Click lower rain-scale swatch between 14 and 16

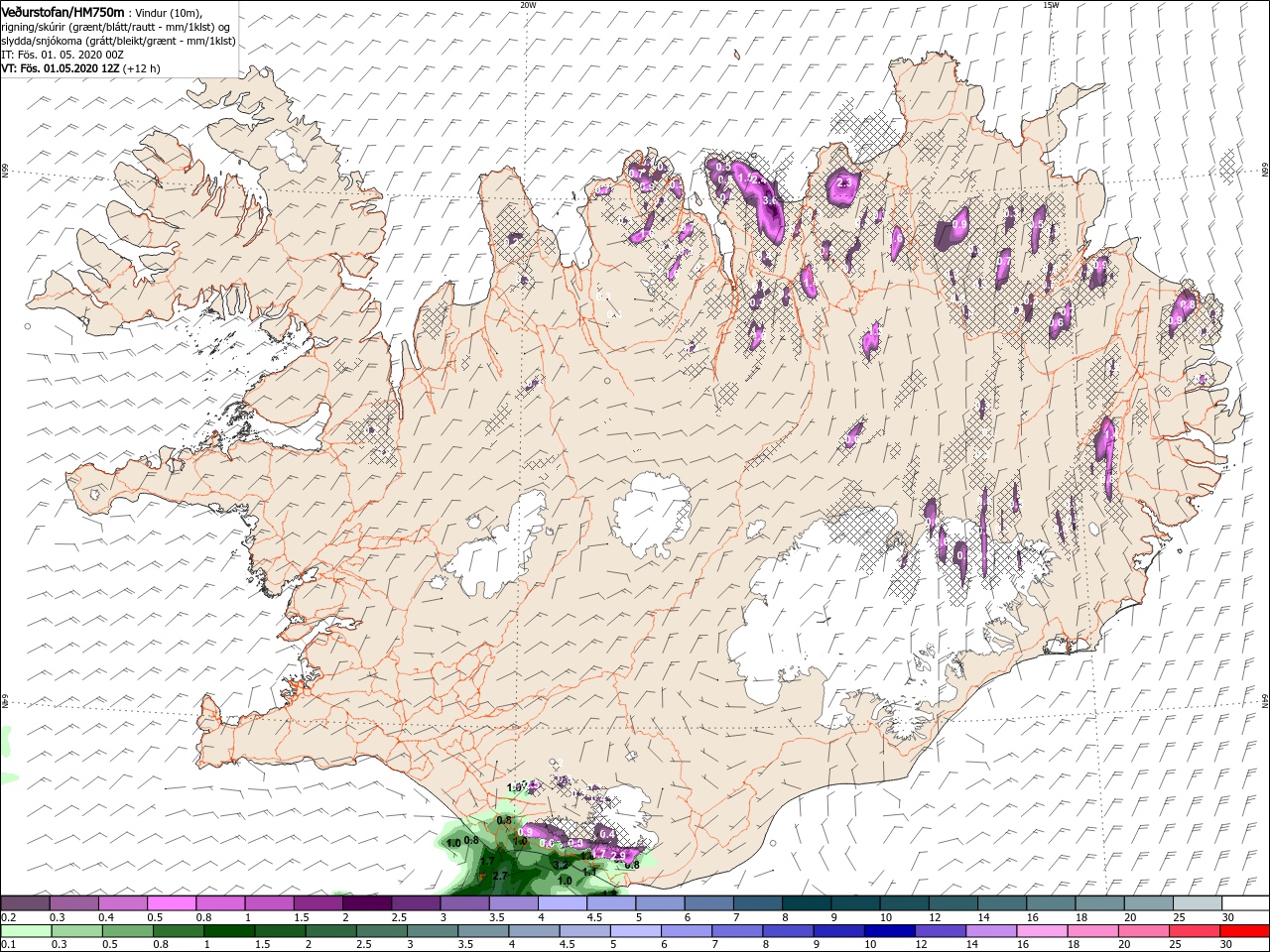pyautogui.click(x=991, y=931)
